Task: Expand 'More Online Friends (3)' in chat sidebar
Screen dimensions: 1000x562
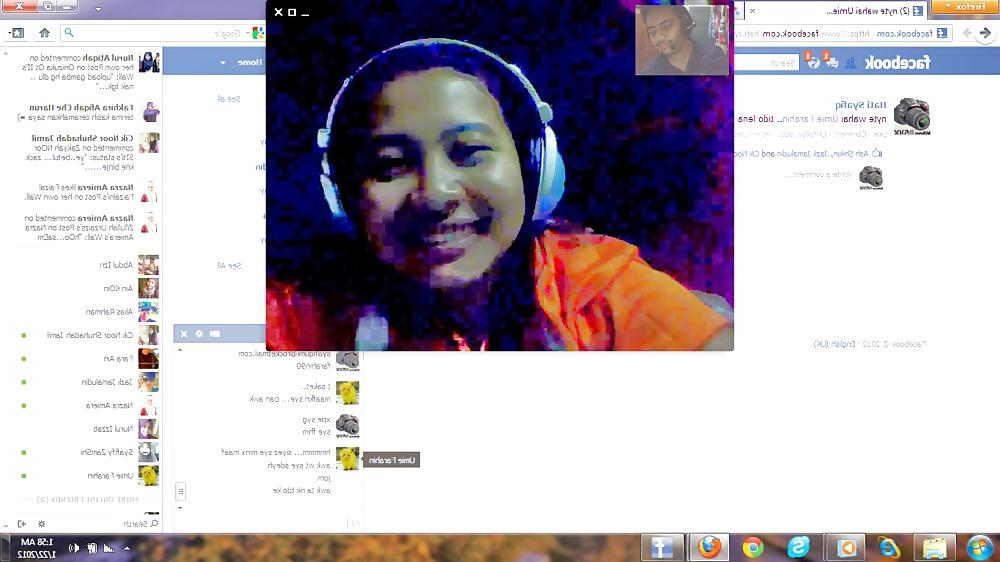Action: point(87,499)
